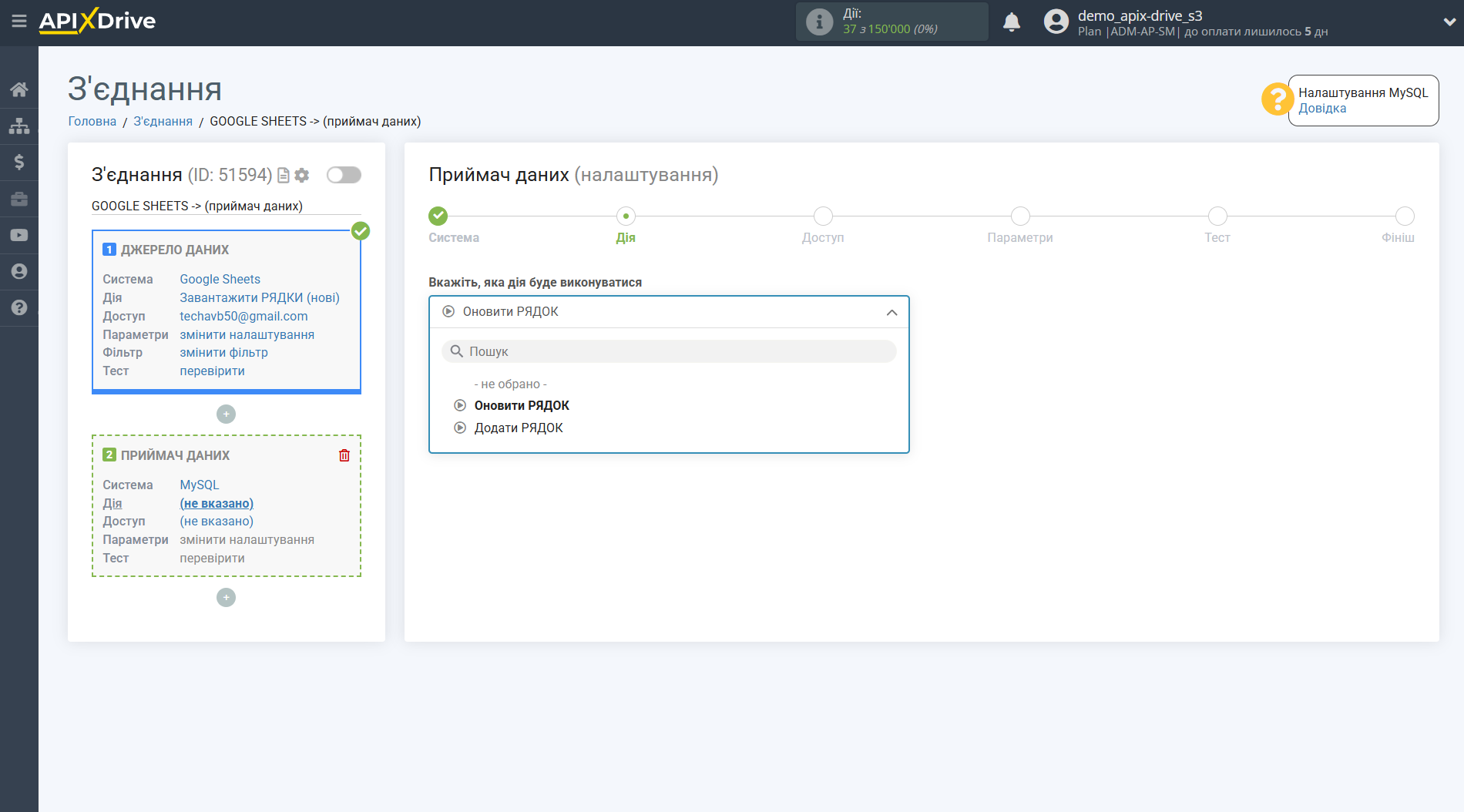Open the Google Sheets system link
This screenshot has height=812, width=1464.
(x=220, y=279)
